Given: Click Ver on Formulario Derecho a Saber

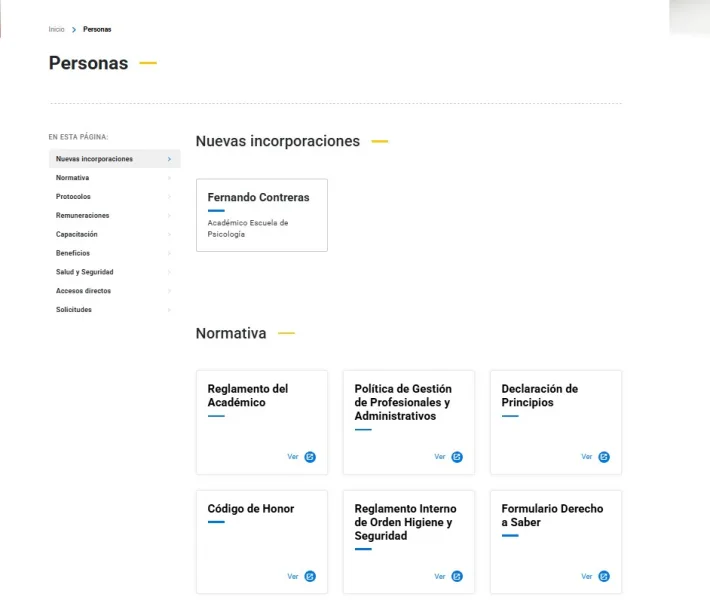Looking at the screenshot, I should click(587, 576).
